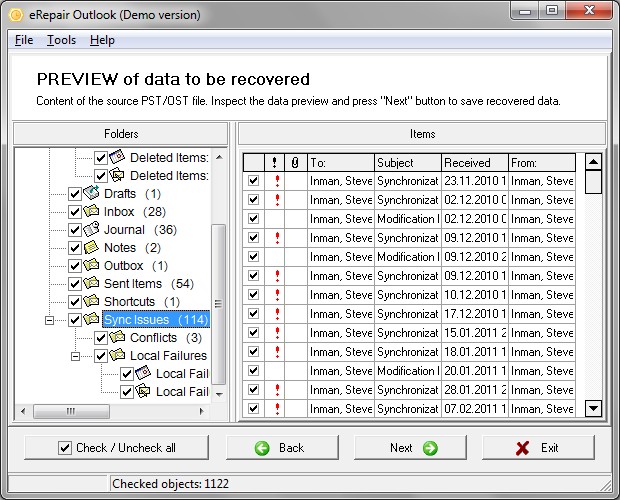Select the Shortcuts (1) folder
The width and height of the screenshot is (620, 500).
142,302
